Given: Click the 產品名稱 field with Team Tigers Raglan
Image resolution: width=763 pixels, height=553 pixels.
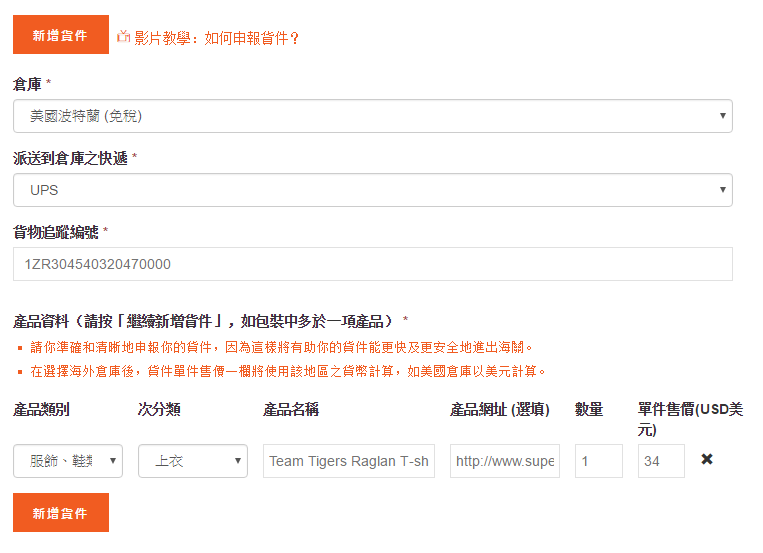Looking at the screenshot, I should tap(349, 461).
